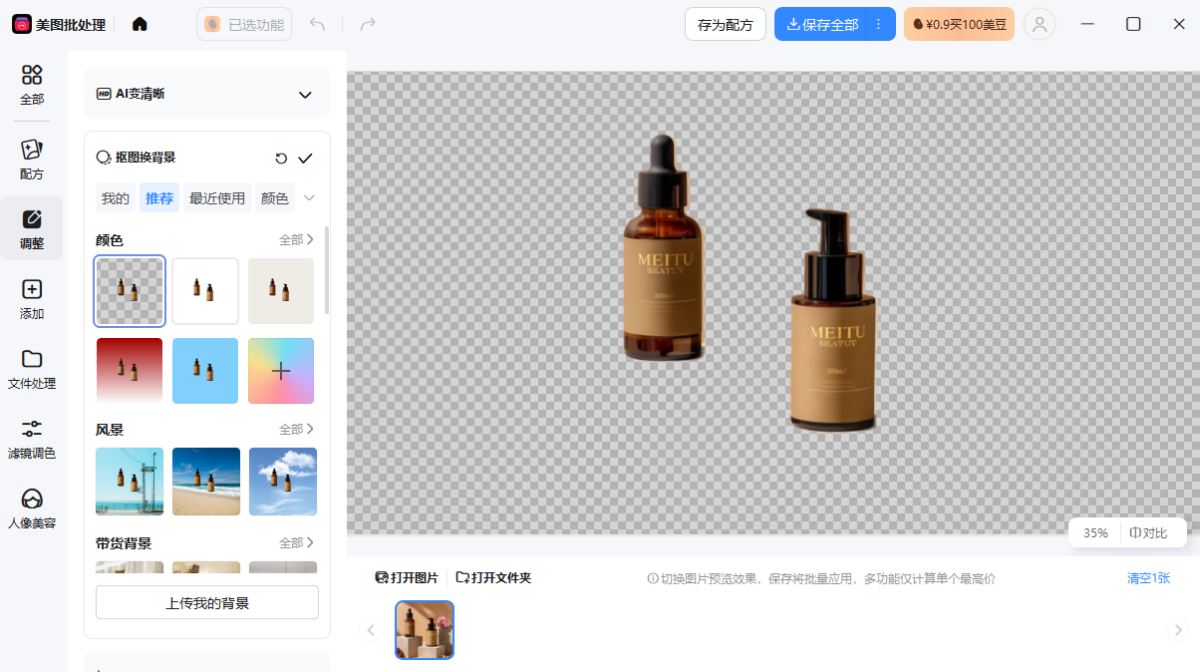Confirm cutout with the checkmark icon
This screenshot has height=672, width=1200.
pyautogui.click(x=305, y=158)
